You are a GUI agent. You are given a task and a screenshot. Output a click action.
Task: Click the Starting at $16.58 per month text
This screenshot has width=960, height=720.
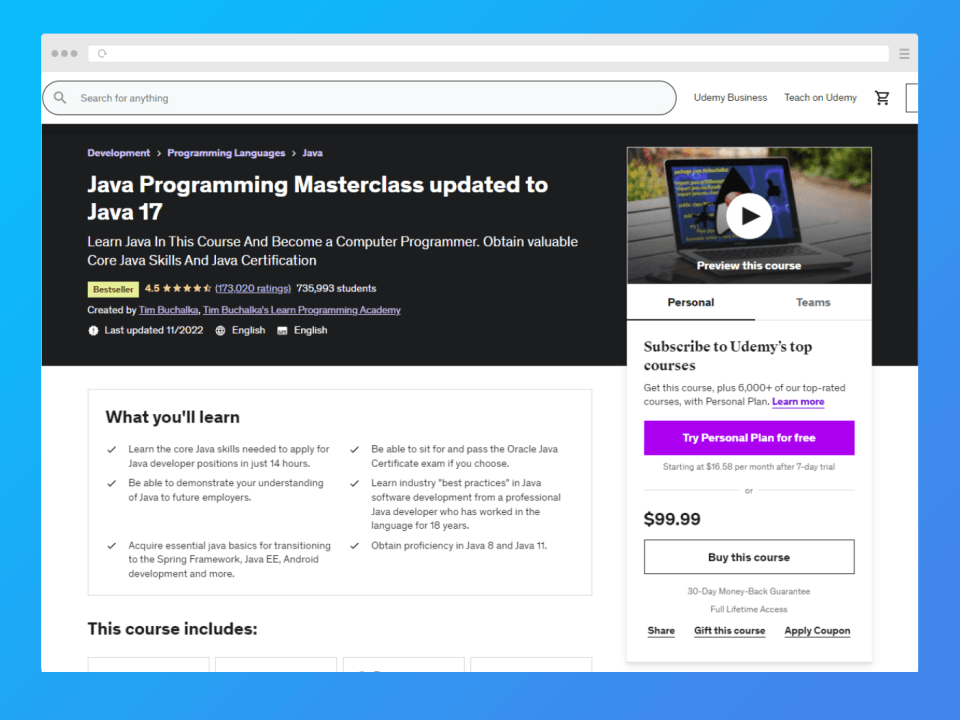pyautogui.click(x=749, y=467)
